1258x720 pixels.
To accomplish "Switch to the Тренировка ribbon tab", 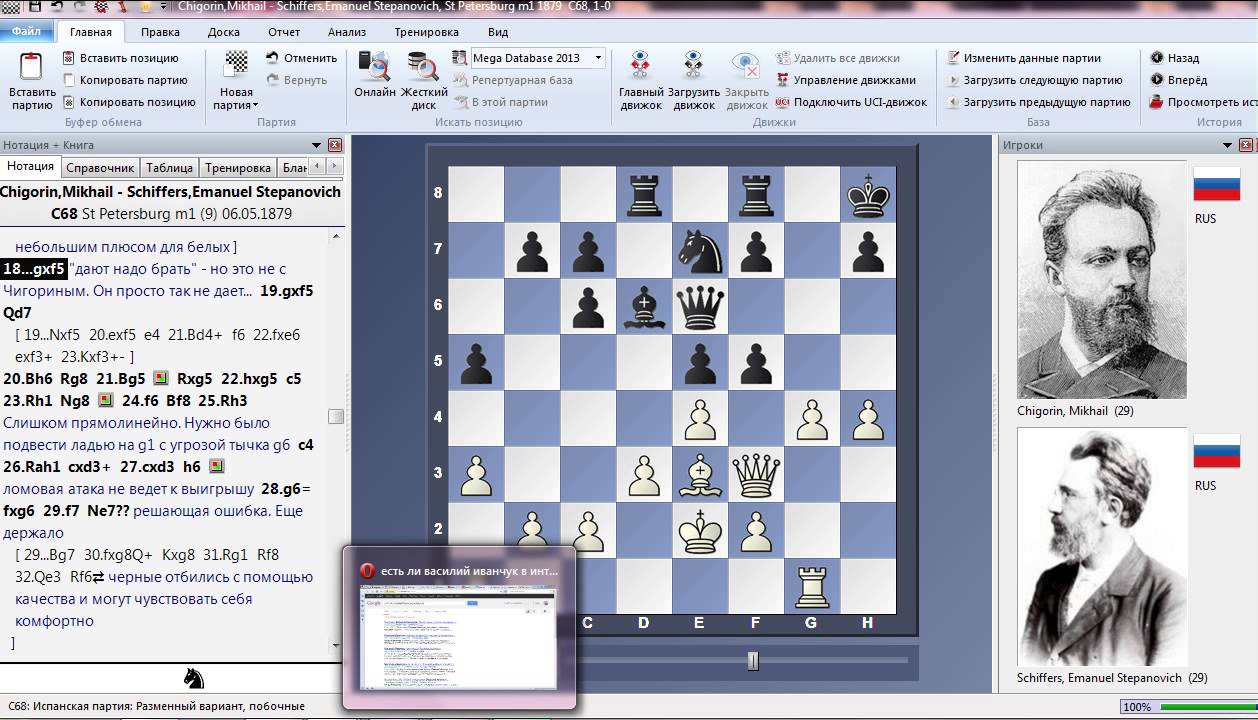I will [426, 32].
